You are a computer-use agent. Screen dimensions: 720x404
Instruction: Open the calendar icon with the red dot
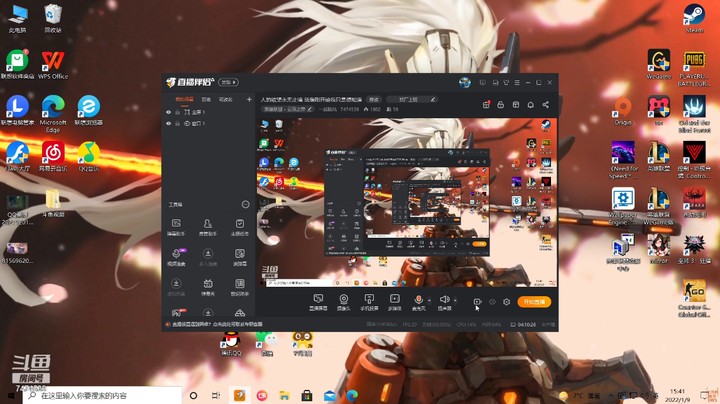pyautogui.click(x=486, y=105)
